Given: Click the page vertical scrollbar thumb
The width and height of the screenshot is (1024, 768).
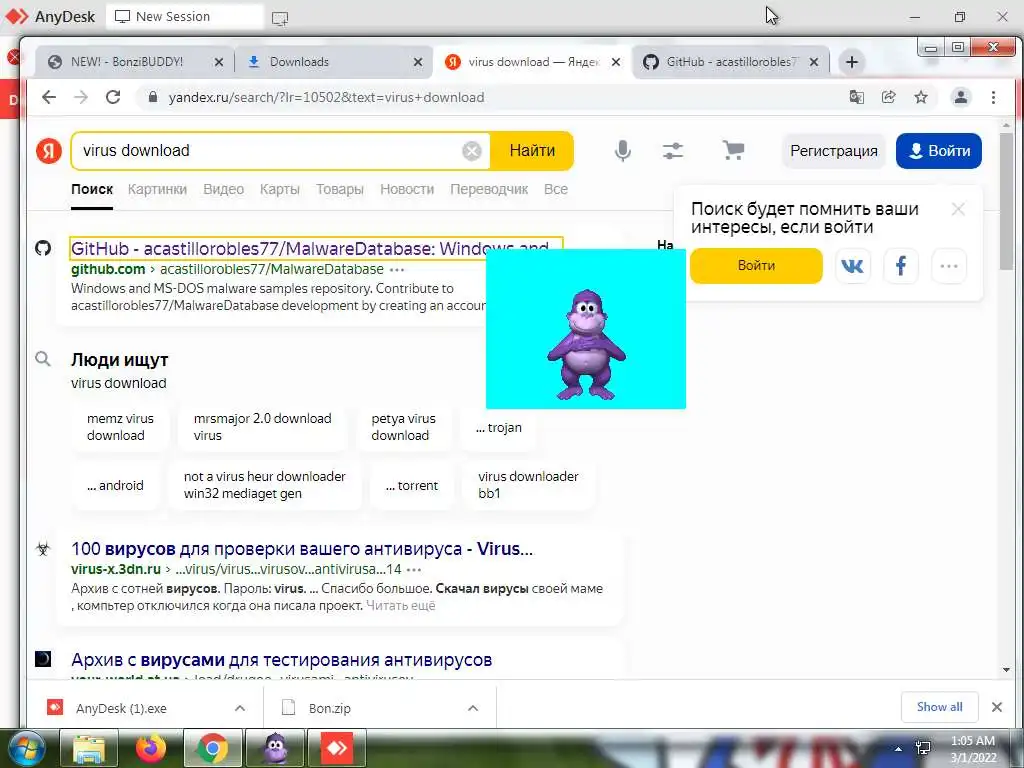Looking at the screenshot, I should tap(1006, 202).
